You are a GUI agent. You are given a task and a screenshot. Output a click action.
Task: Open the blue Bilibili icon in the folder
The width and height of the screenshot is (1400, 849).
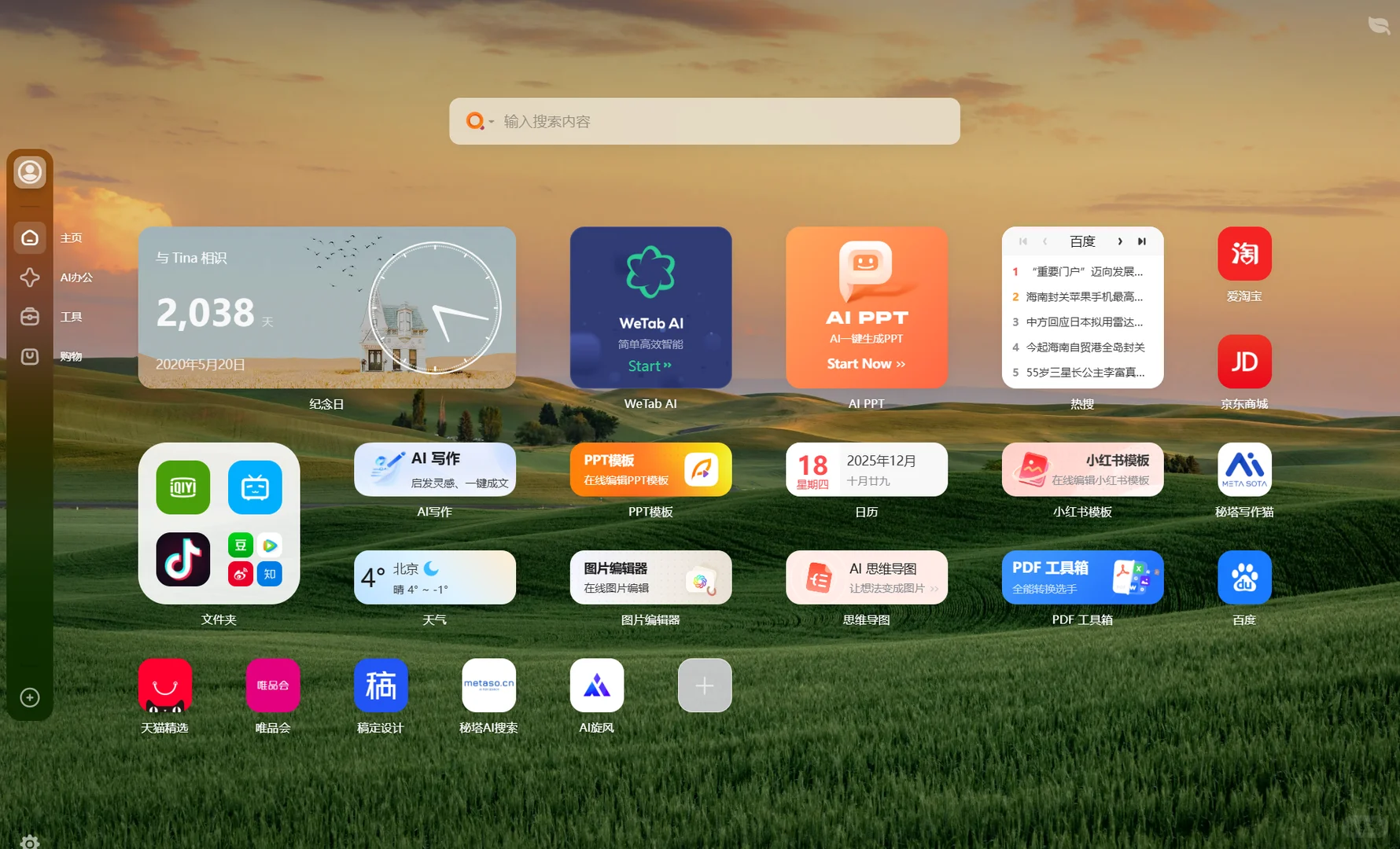[x=255, y=487]
